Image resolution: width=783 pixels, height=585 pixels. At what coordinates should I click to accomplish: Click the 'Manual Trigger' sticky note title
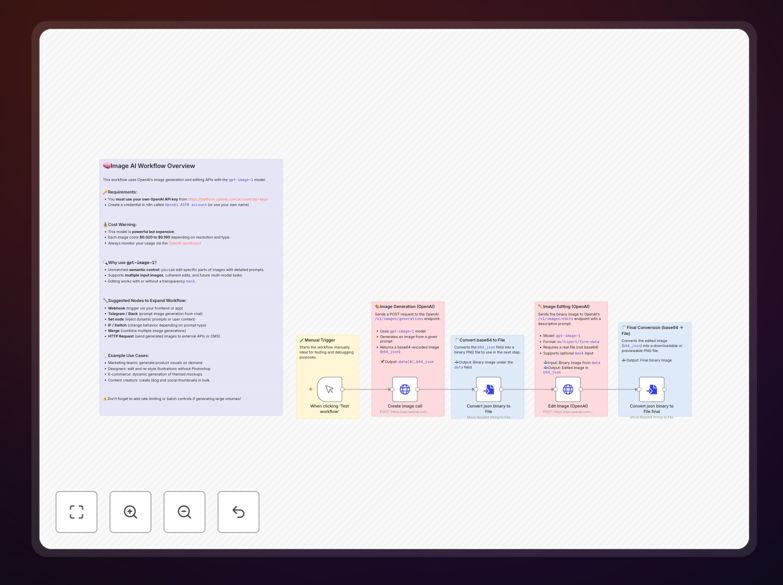point(318,340)
